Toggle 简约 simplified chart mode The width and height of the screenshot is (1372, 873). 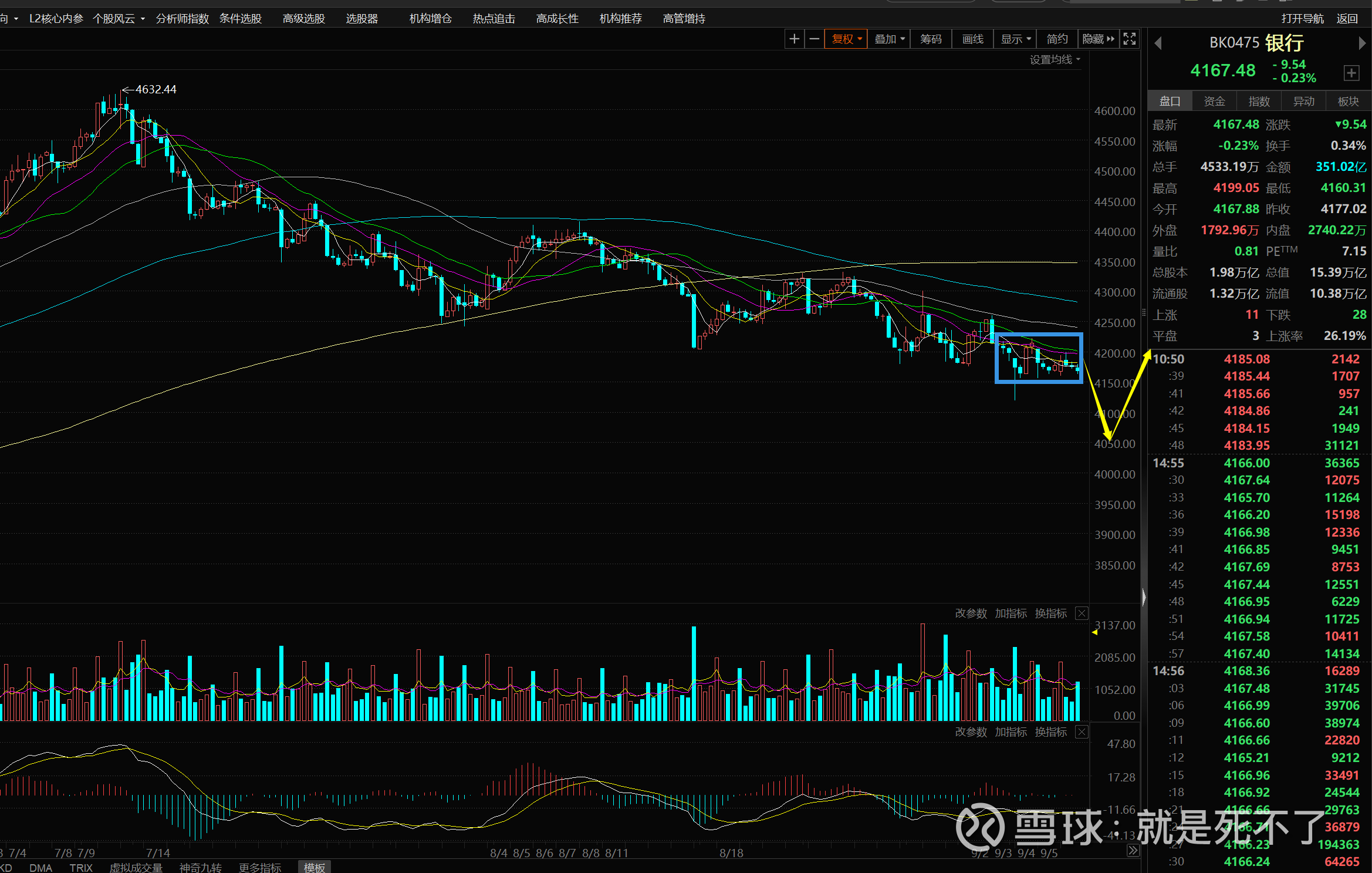click(x=1057, y=39)
